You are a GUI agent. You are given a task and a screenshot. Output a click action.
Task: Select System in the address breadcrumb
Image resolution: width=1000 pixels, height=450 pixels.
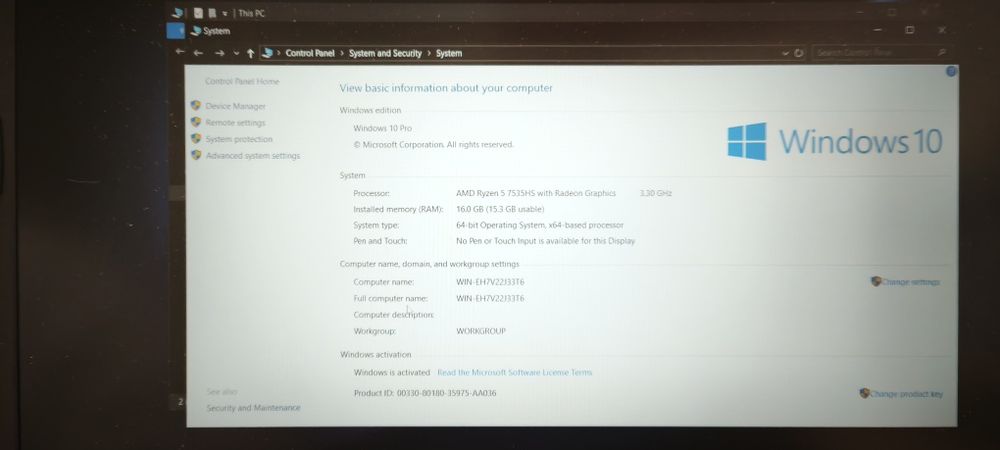pyautogui.click(x=449, y=54)
